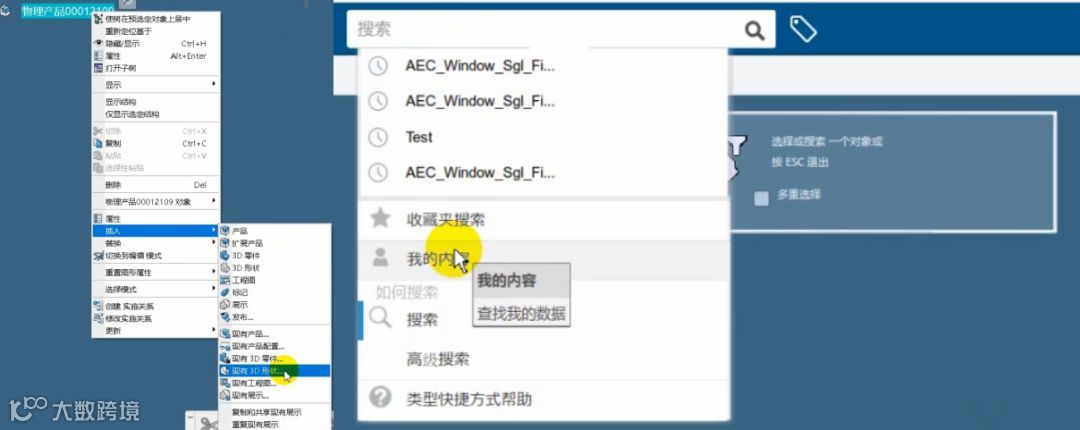Screen dimensions: 1080x430
Task: Expand the 替换 submenu
Action: [x=156, y=243]
